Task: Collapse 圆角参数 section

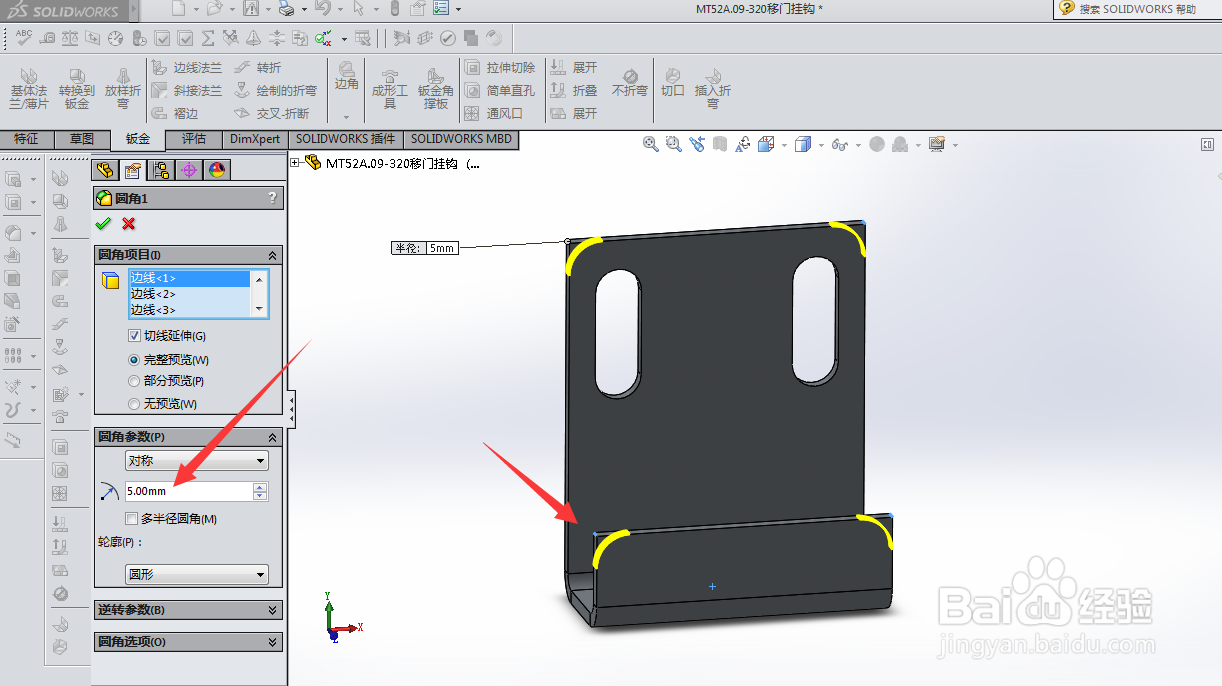Action: [272, 438]
